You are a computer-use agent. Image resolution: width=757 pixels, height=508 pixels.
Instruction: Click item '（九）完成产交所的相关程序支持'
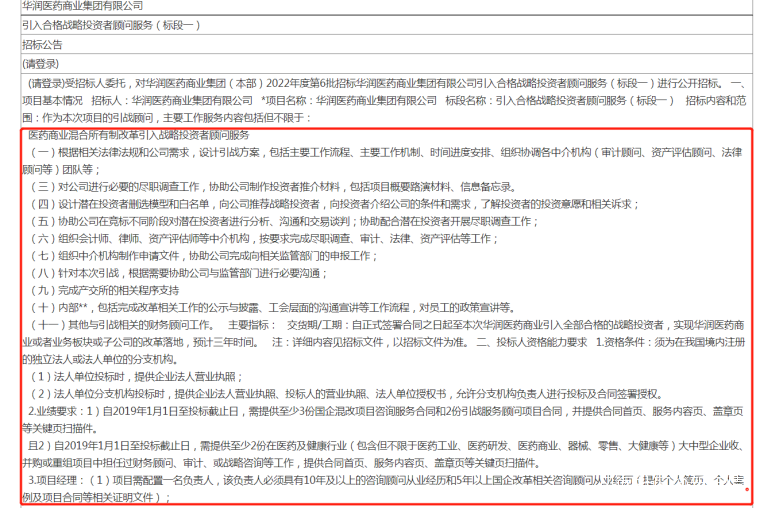105,291
